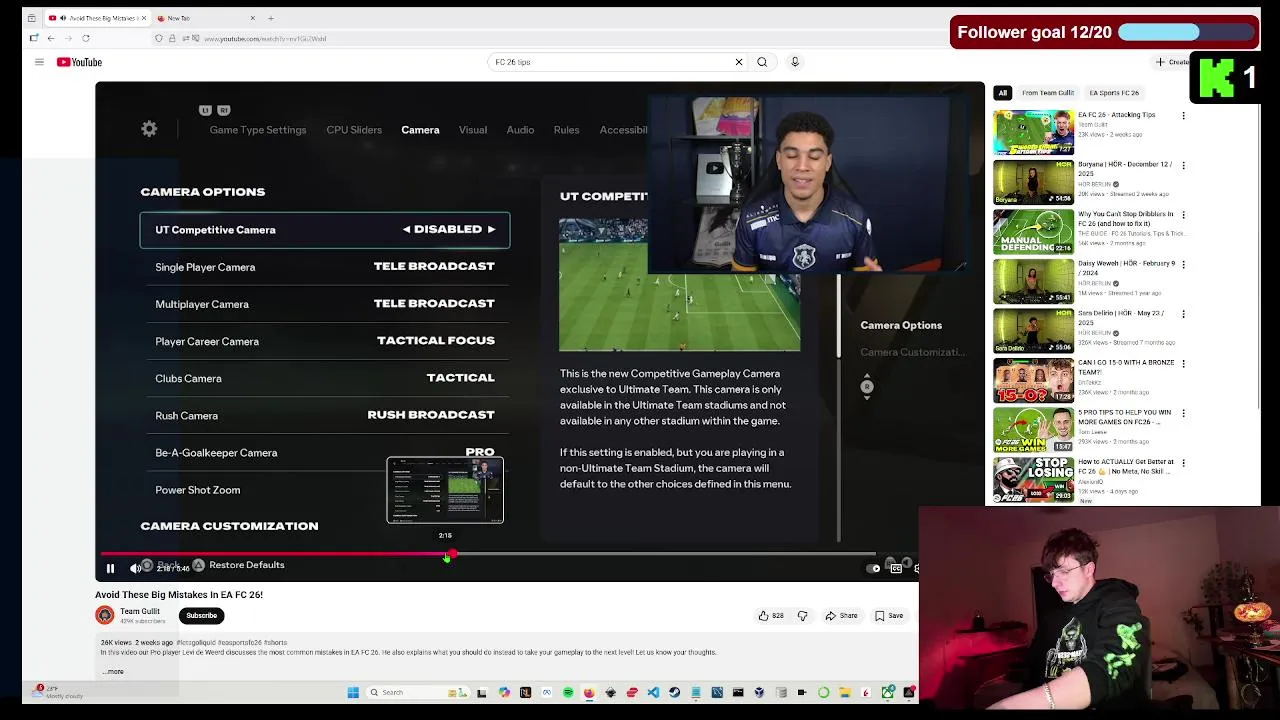Click the red video progress bar scrubber
Viewport: 1280px width, 720px height.
click(x=452, y=554)
